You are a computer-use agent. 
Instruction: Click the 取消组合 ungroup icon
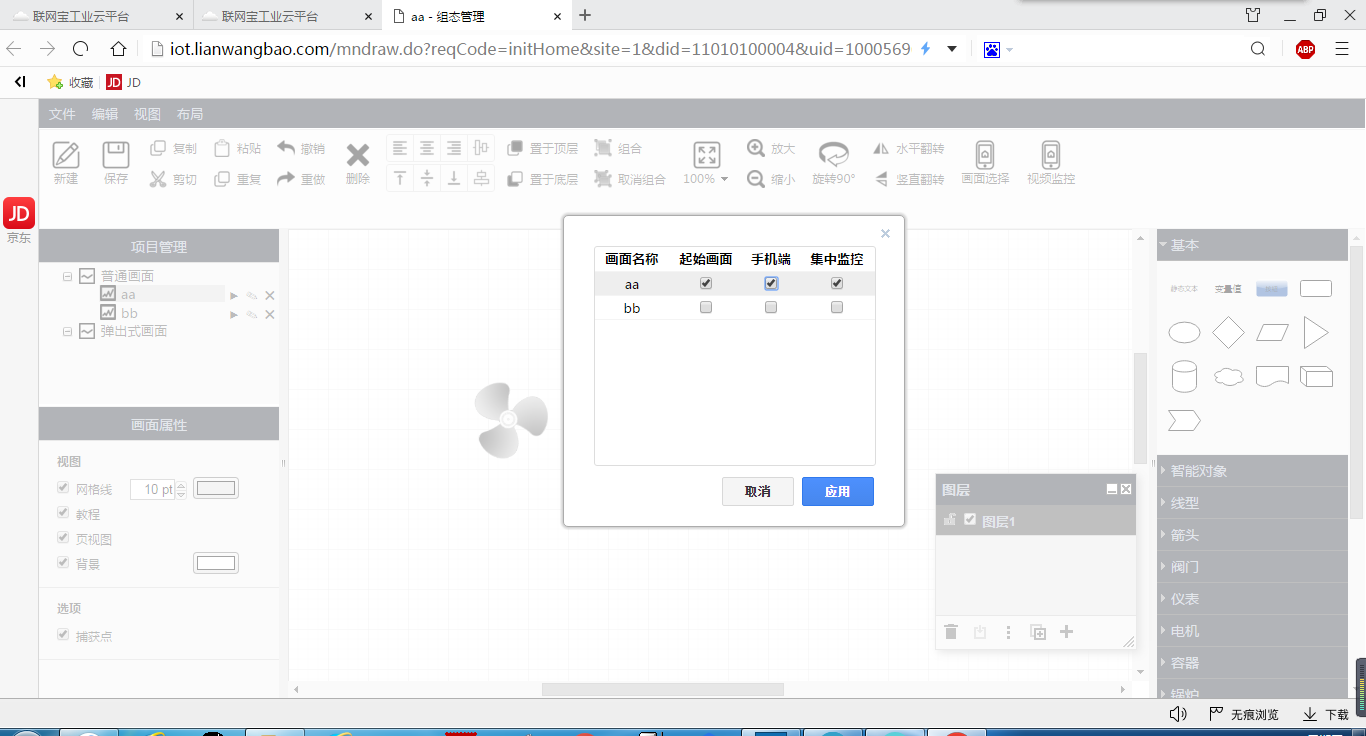(x=603, y=179)
